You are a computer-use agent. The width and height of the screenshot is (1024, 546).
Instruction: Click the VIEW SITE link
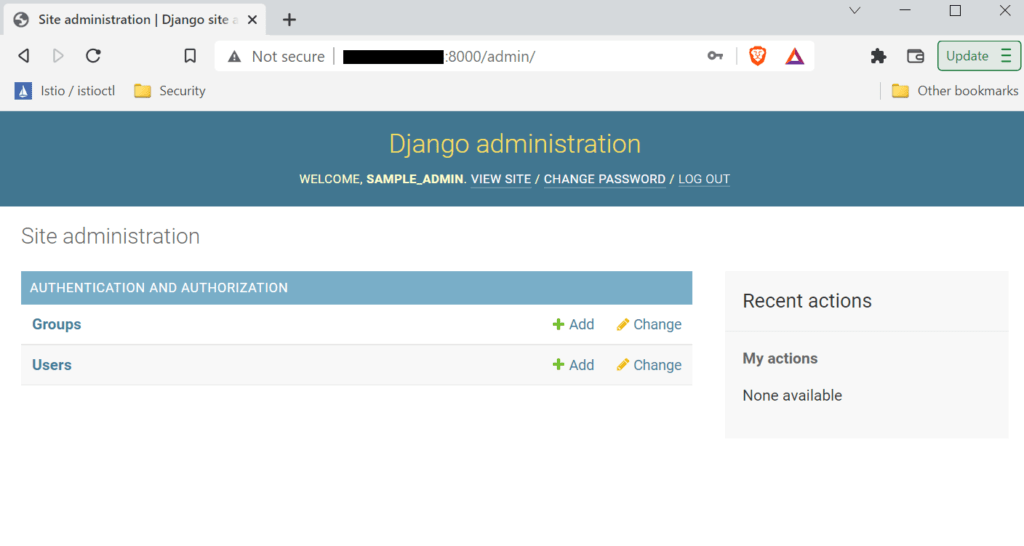[x=501, y=179]
